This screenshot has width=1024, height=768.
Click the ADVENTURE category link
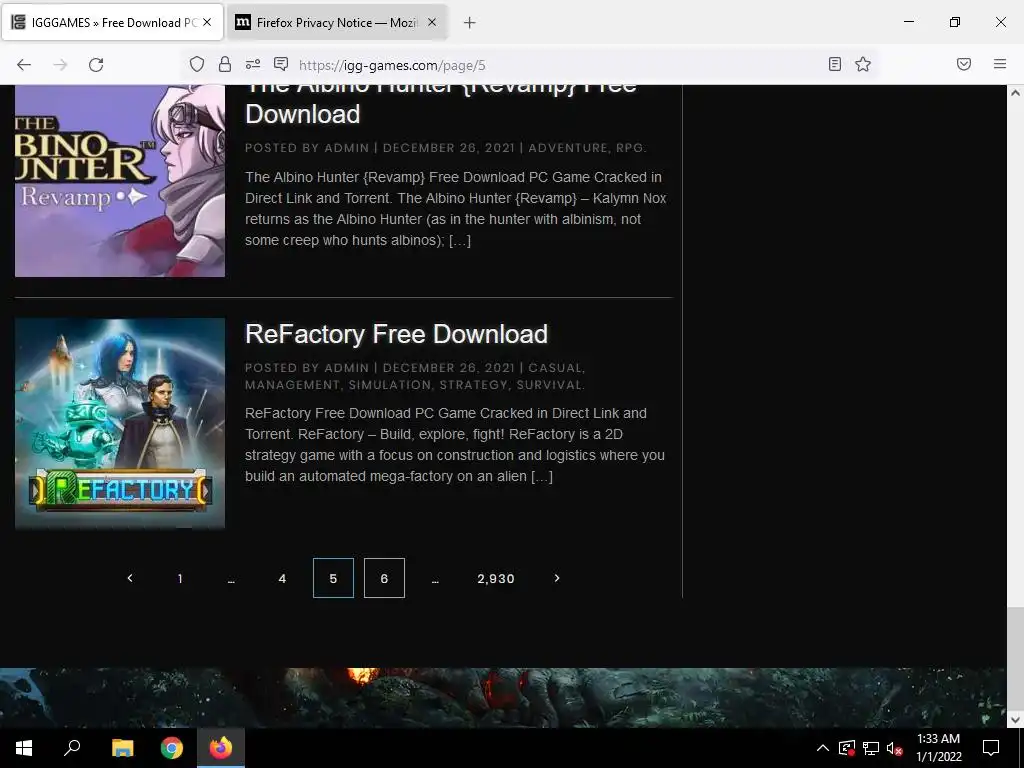pos(568,148)
